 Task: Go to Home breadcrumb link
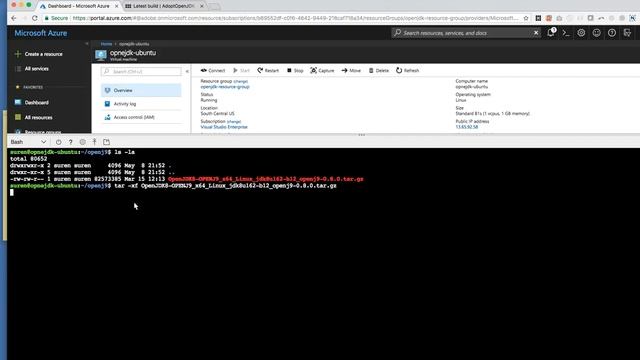(106, 44)
